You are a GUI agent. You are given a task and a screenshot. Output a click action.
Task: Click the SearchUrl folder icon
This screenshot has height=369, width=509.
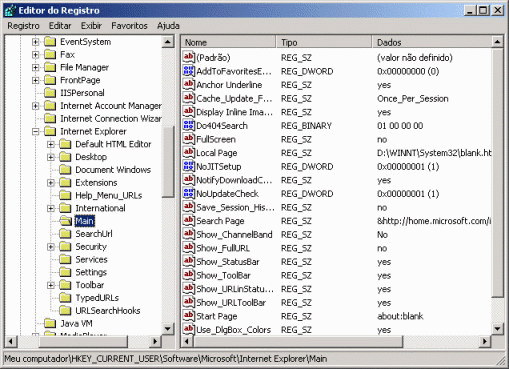click(x=65, y=234)
